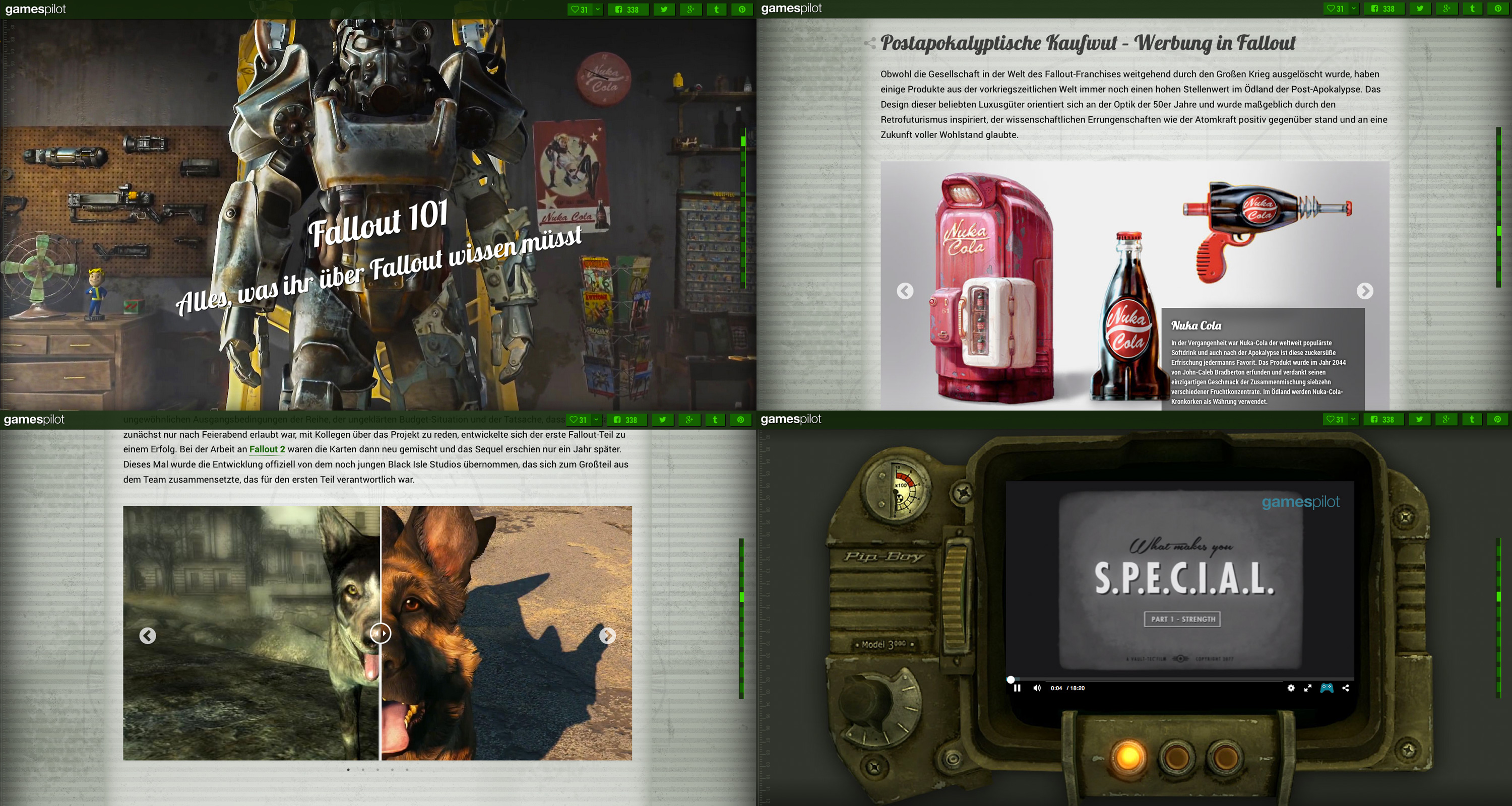This screenshot has width=1512, height=806.
Task: Select third pagination dot under Dogmeat comparison
Action: point(378,769)
